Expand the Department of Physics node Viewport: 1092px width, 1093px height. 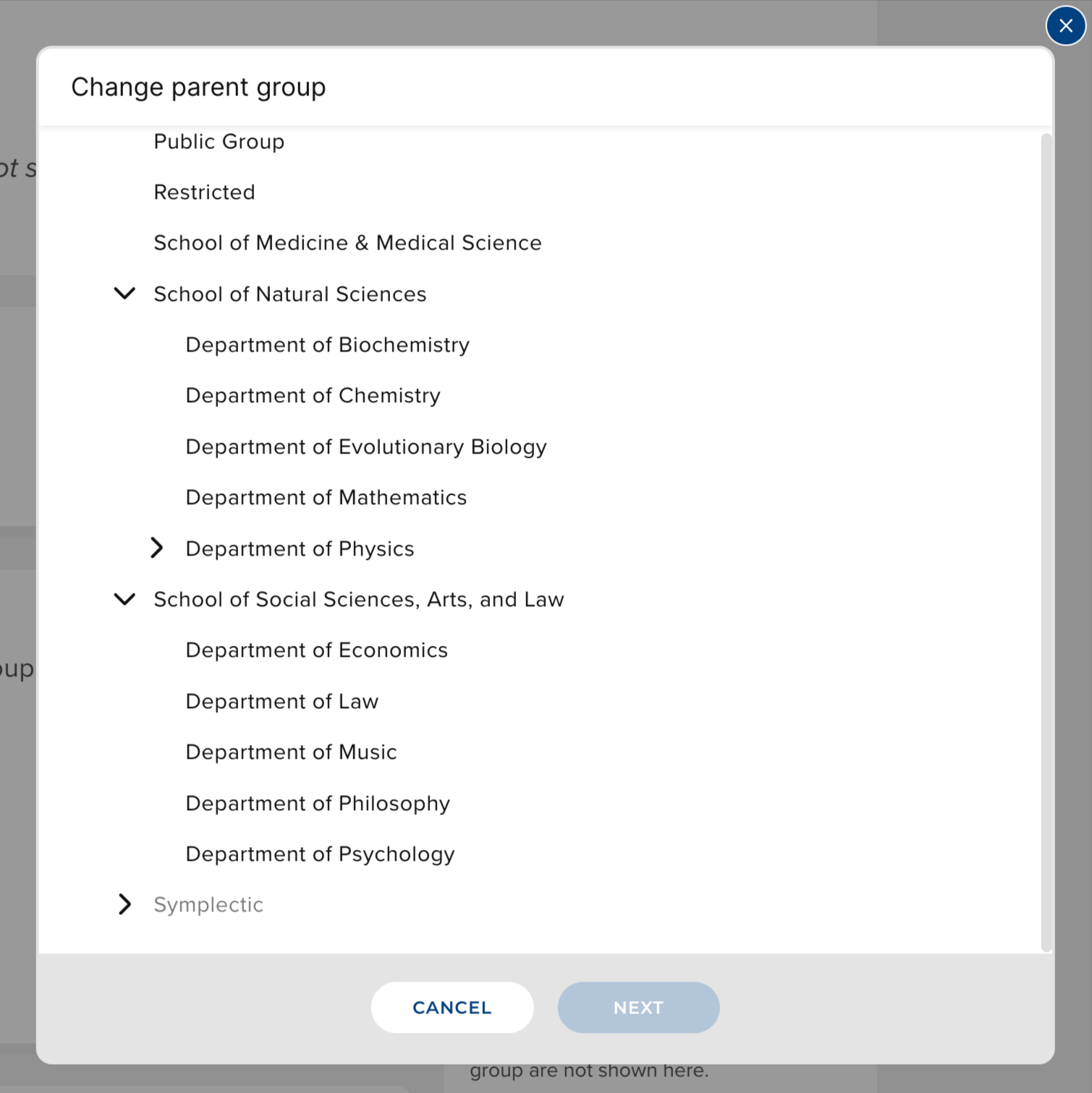tap(157, 548)
